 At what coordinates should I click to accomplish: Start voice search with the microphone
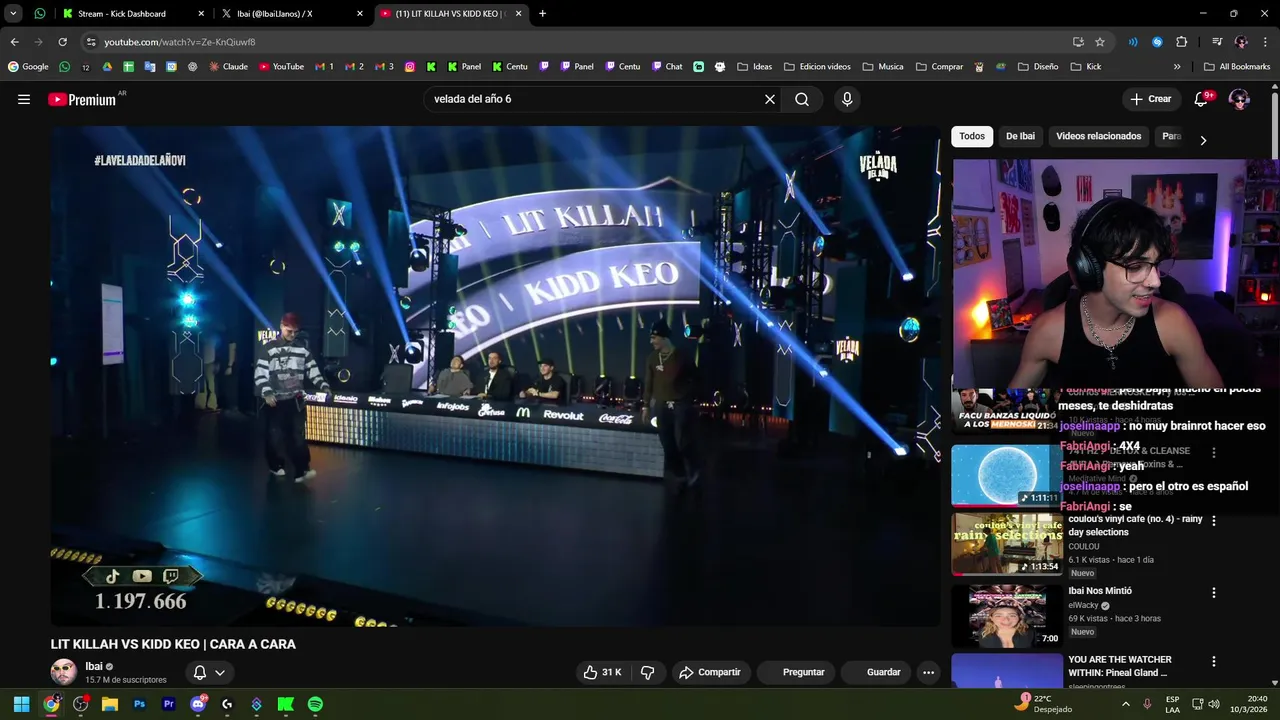847,99
